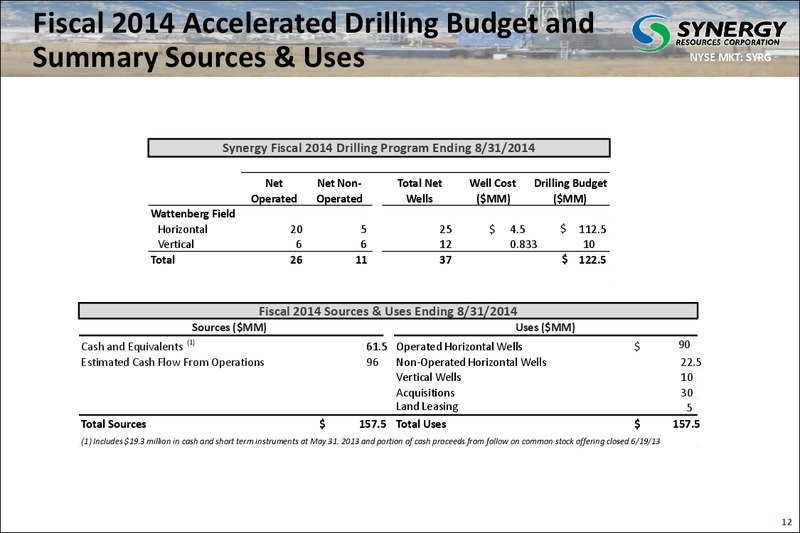Click the 'Total Sources' label
The height and width of the screenshot is (533, 800).
click(113, 424)
